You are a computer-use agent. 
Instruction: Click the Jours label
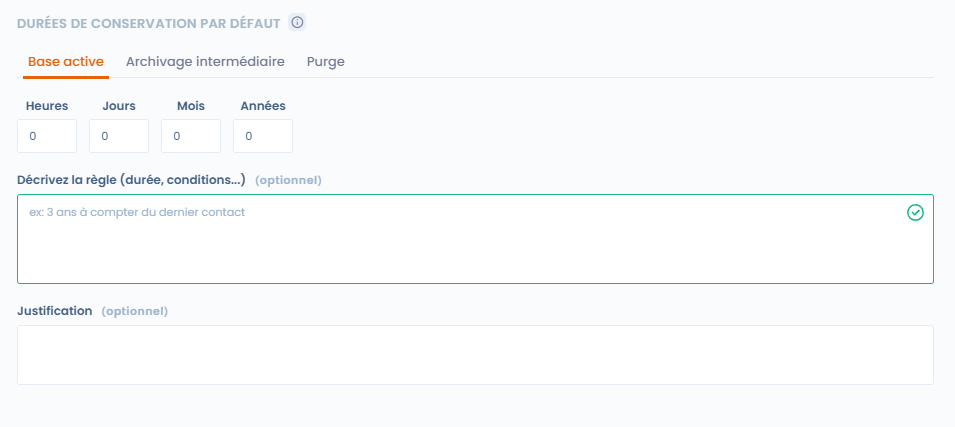[x=119, y=105]
